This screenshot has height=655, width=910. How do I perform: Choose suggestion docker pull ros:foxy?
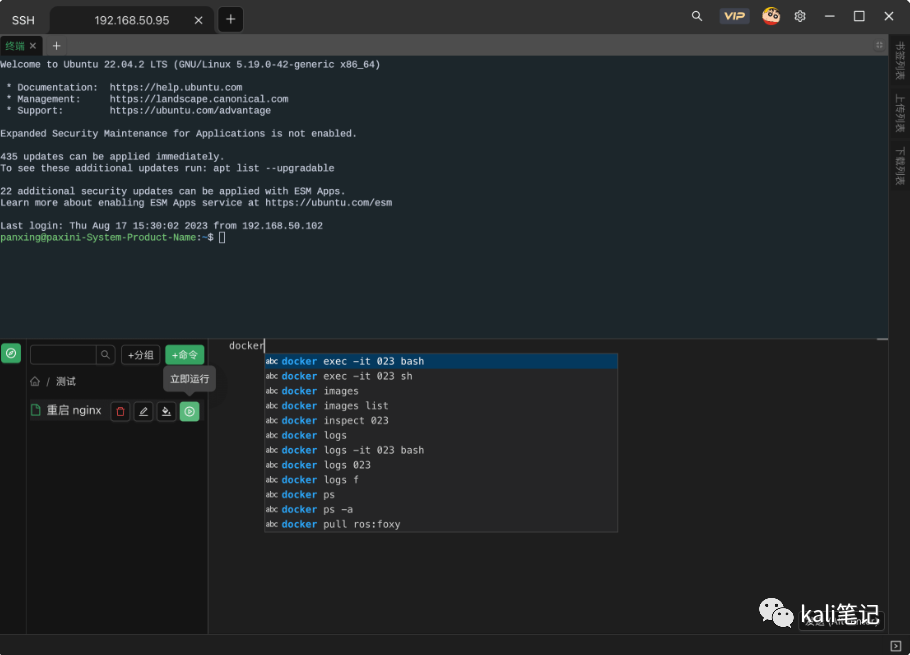(x=441, y=524)
